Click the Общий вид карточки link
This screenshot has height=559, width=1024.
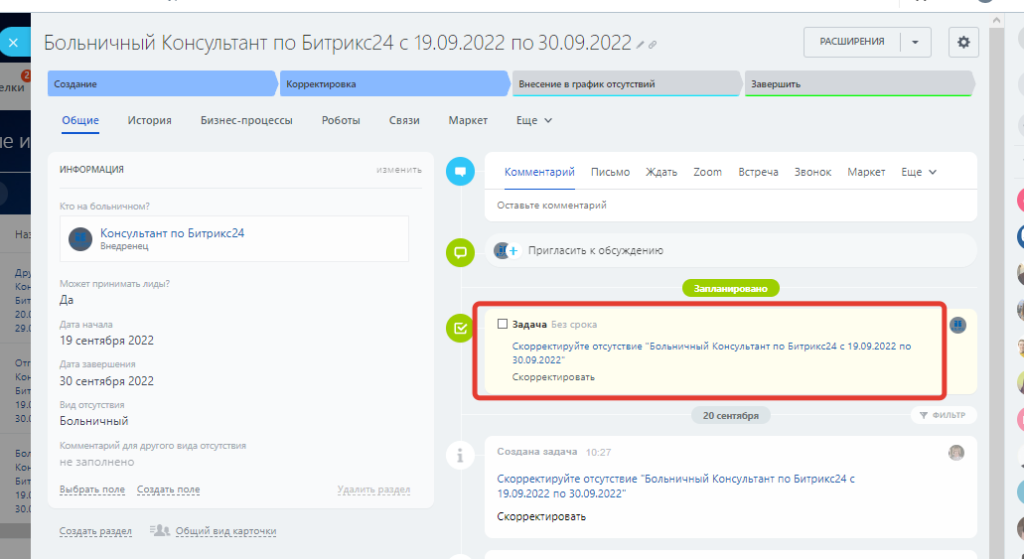(225, 531)
